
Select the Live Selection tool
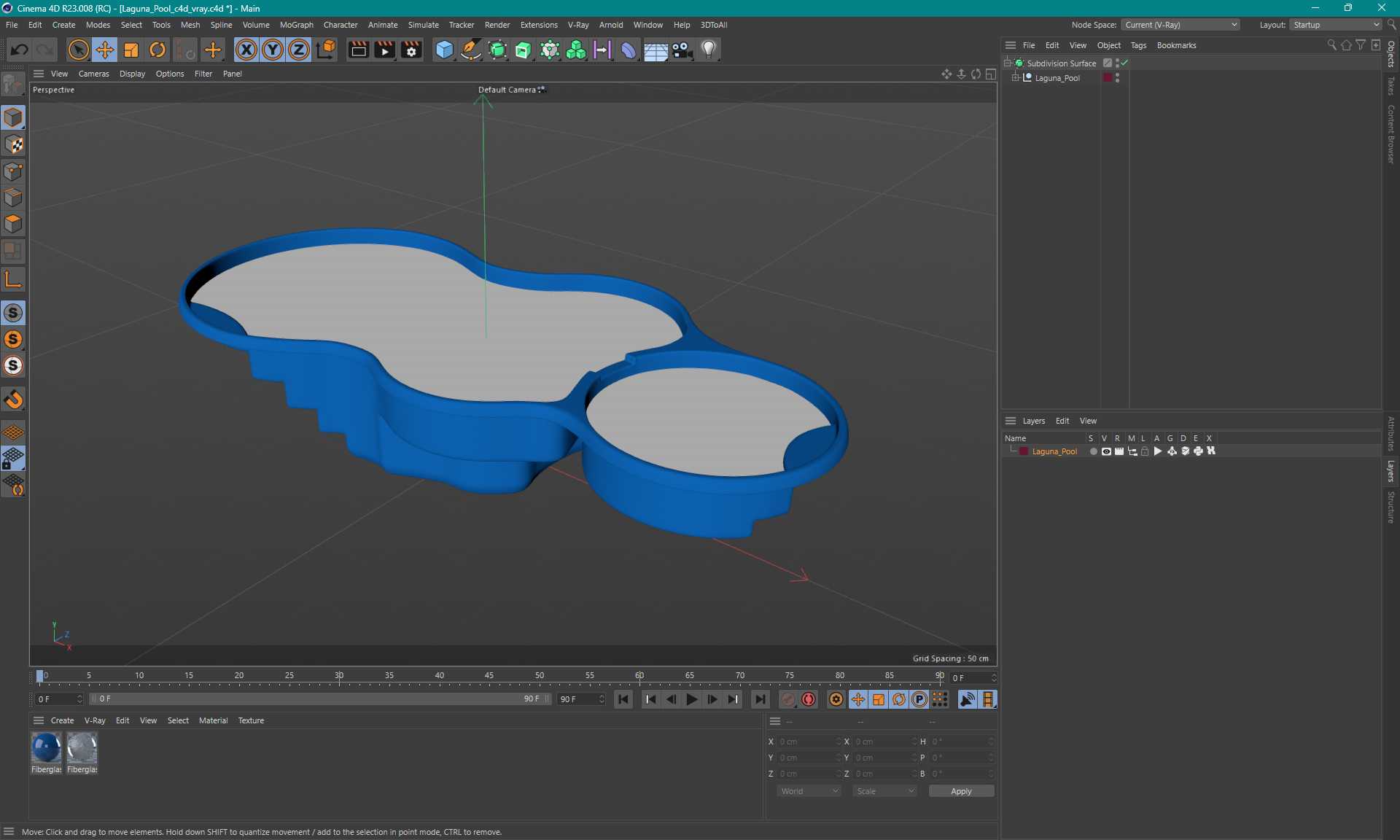[78, 50]
